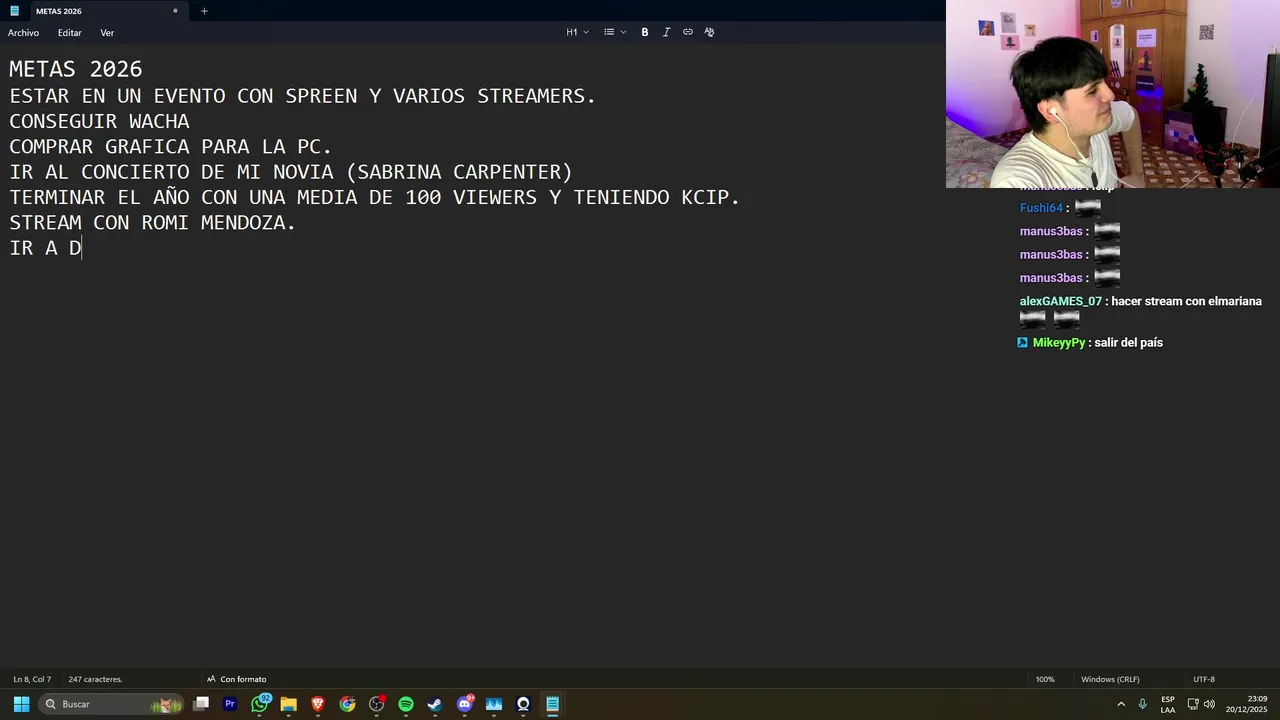Open Task View from the taskbar

coord(201,704)
